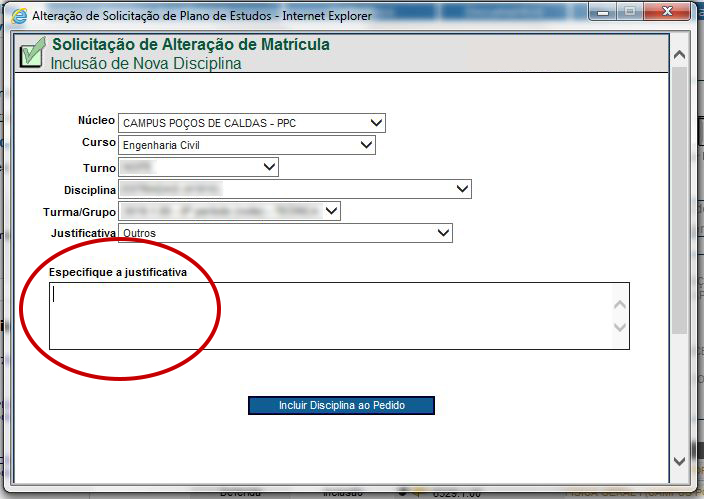Viewport: 704px width, 499px height.
Task: Click the page scrollbar down arrow
Action: [x=680, y=461]
